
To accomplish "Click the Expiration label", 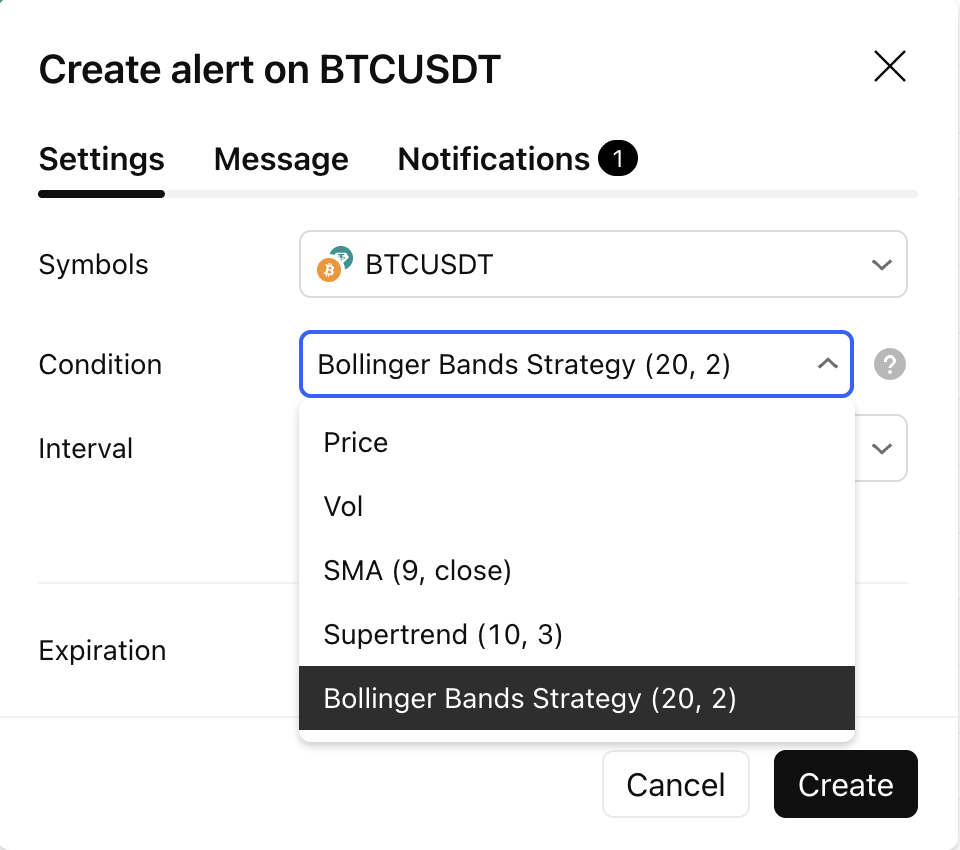I will click(102, 650).
